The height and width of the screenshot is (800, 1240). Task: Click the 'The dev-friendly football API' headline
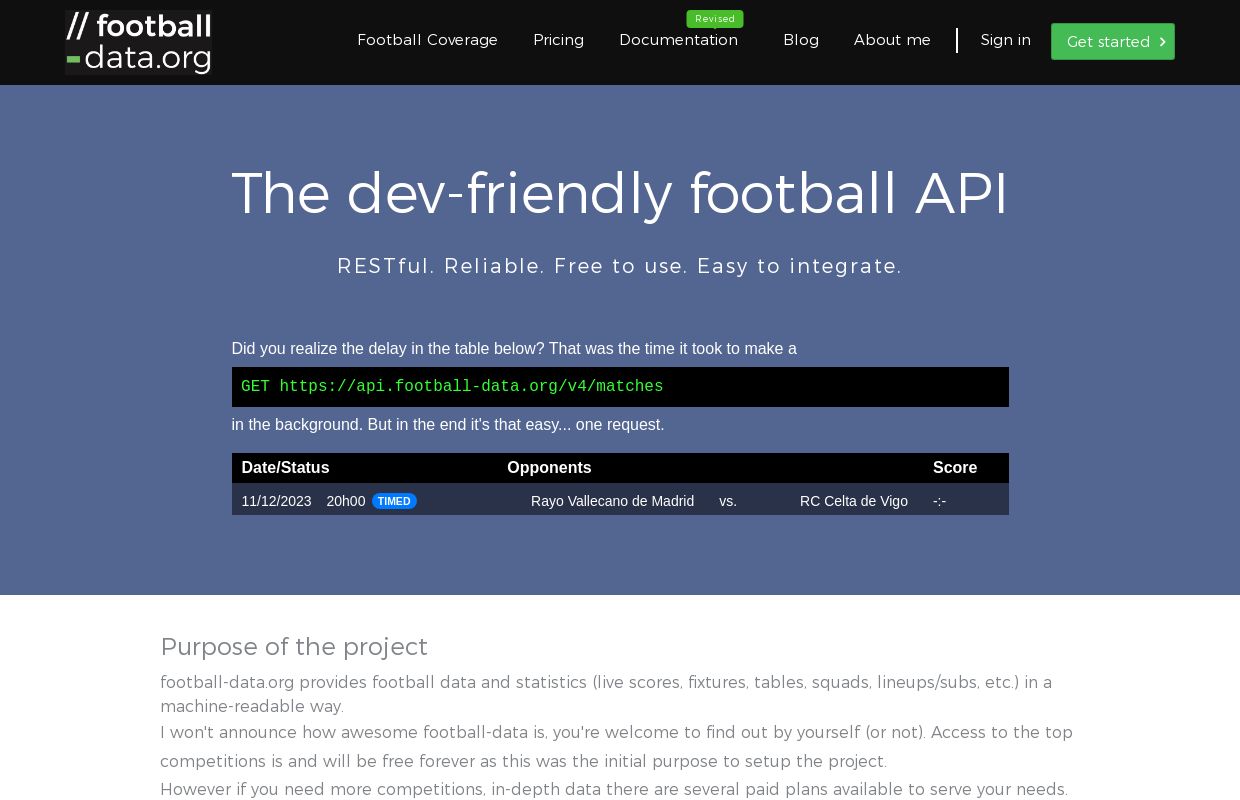[620, 193]
